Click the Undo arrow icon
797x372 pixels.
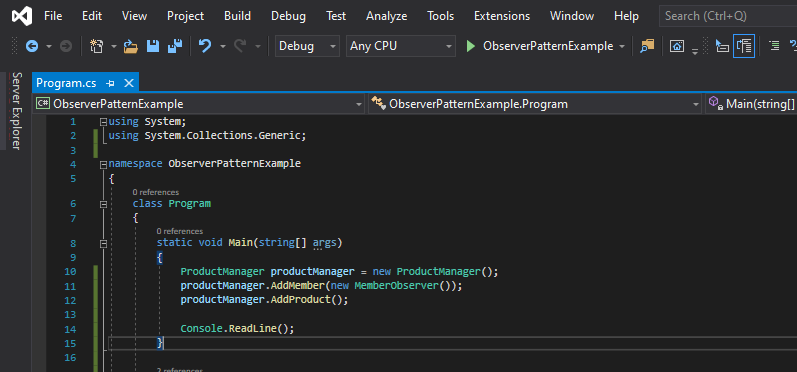tap(205, 47)
